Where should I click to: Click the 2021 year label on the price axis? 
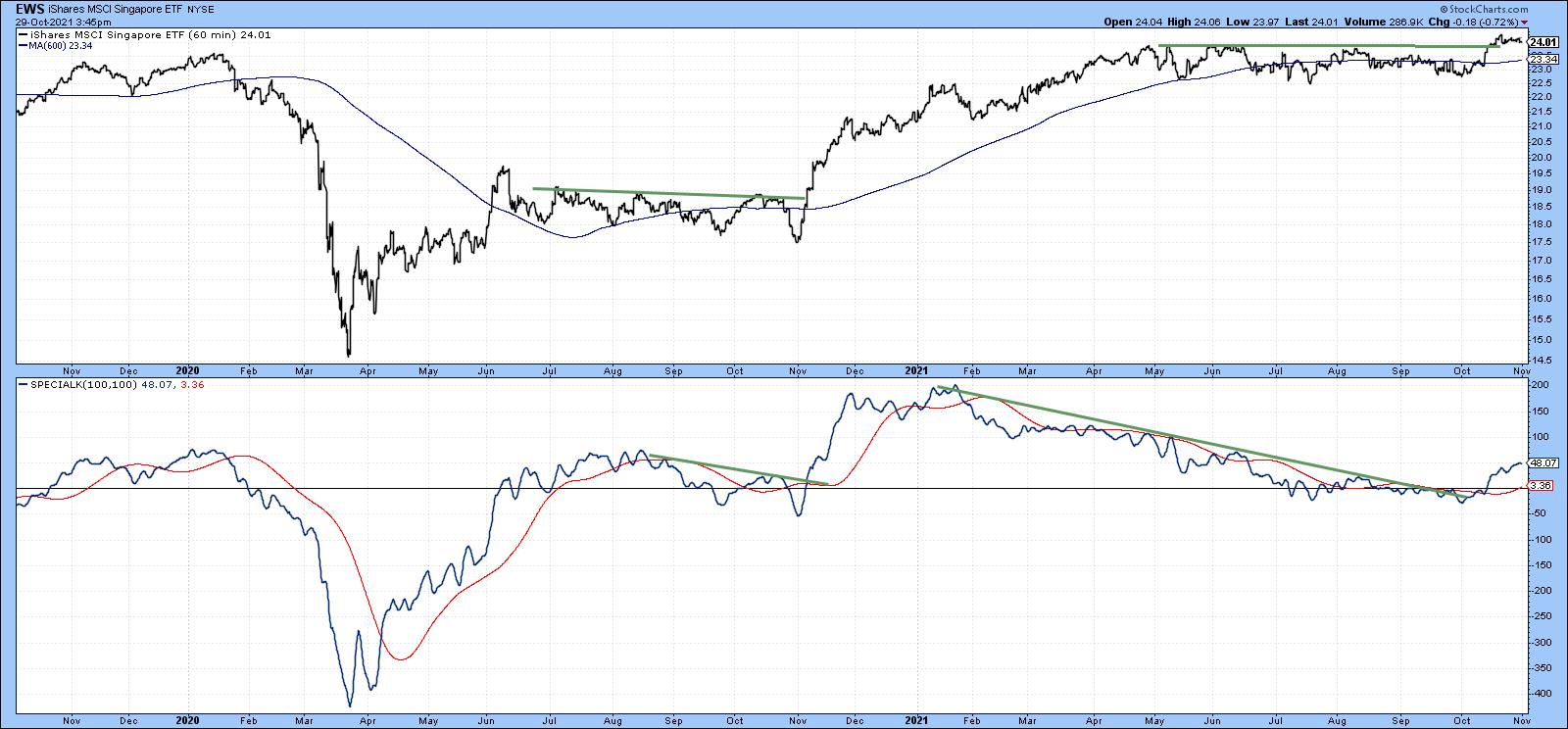(x=916, y=371)
